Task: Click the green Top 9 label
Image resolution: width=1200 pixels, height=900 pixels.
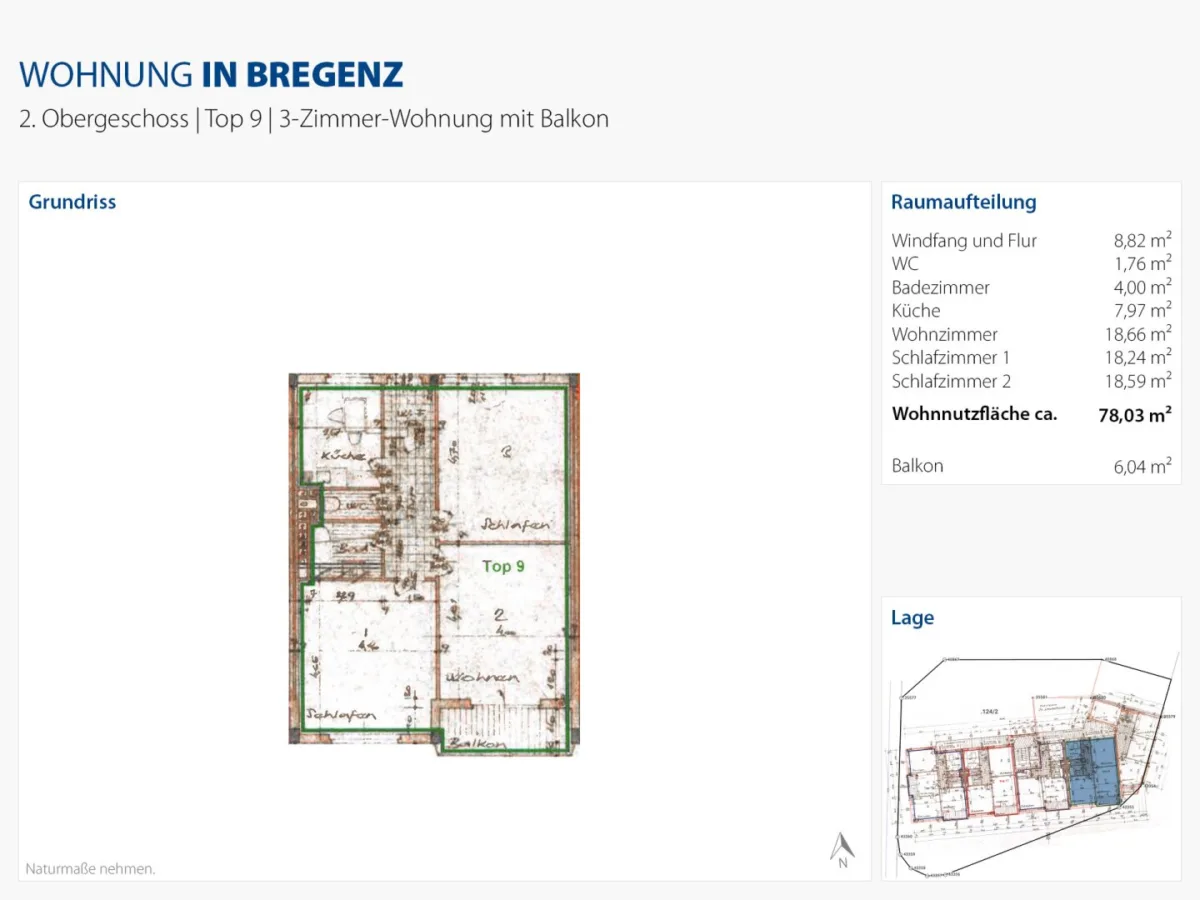Action: 503,566
